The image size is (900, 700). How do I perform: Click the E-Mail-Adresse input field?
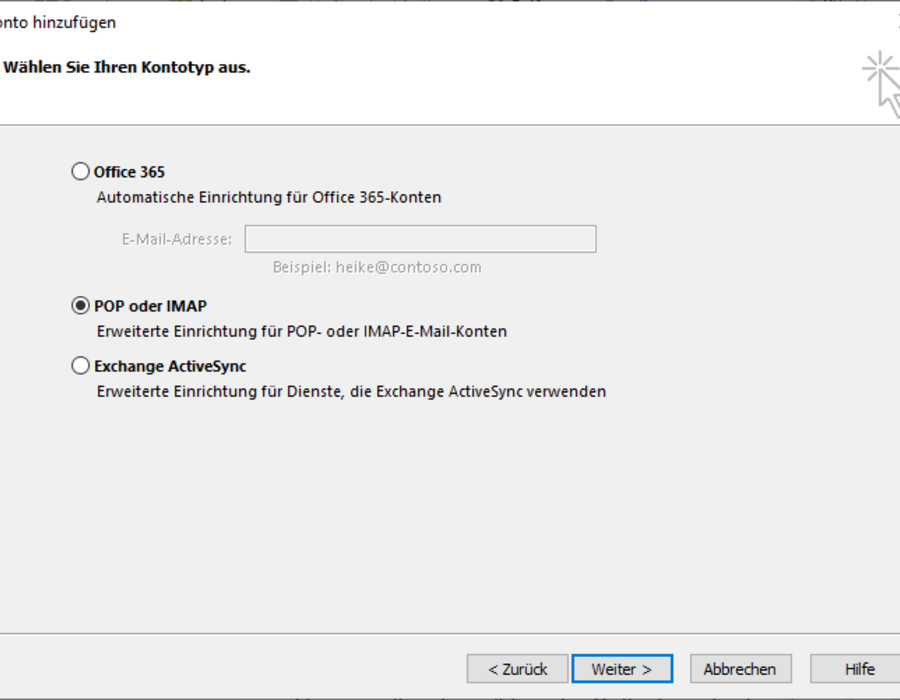[420, 239]
